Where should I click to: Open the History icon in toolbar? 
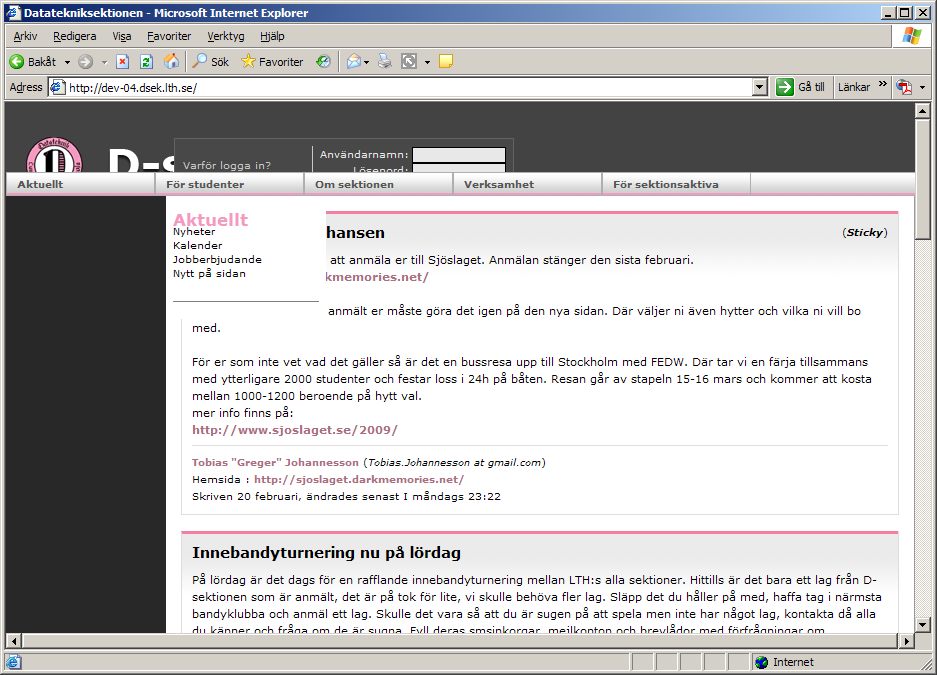click(323, 62)
